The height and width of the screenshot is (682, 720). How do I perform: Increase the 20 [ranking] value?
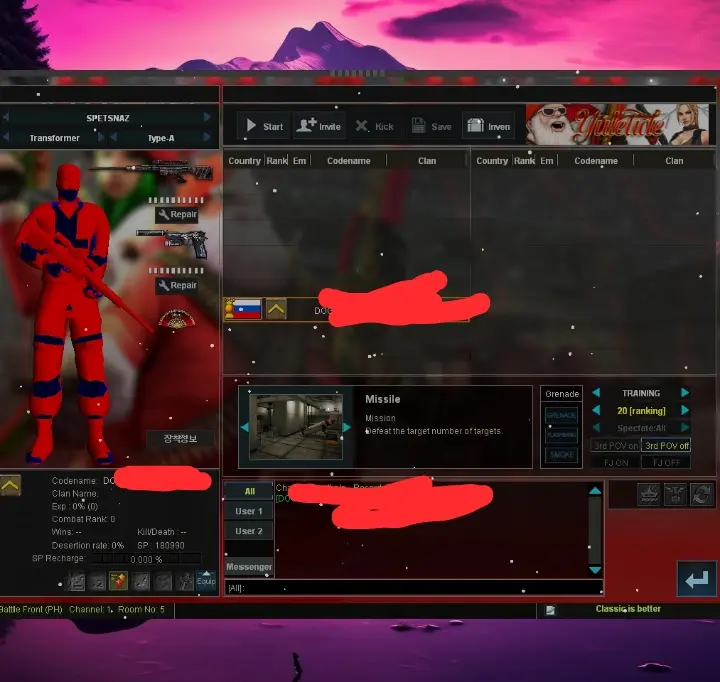(x=685, y=410)
